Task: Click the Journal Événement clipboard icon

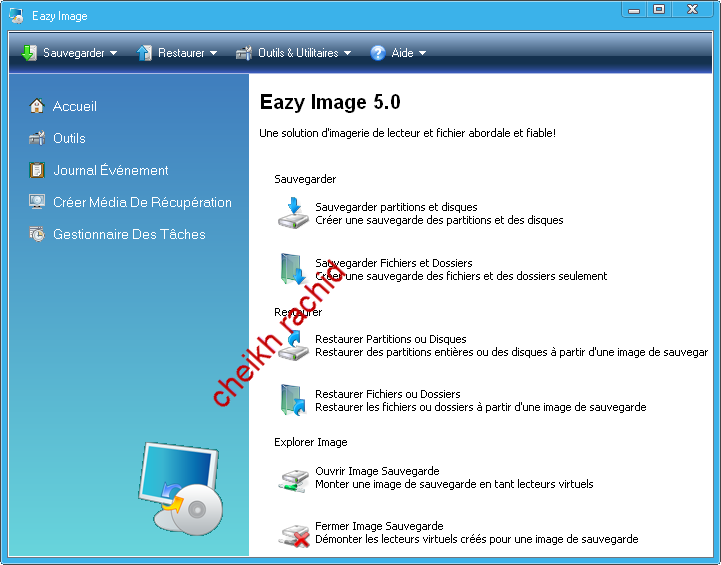Action: click(x=37, y=170)
